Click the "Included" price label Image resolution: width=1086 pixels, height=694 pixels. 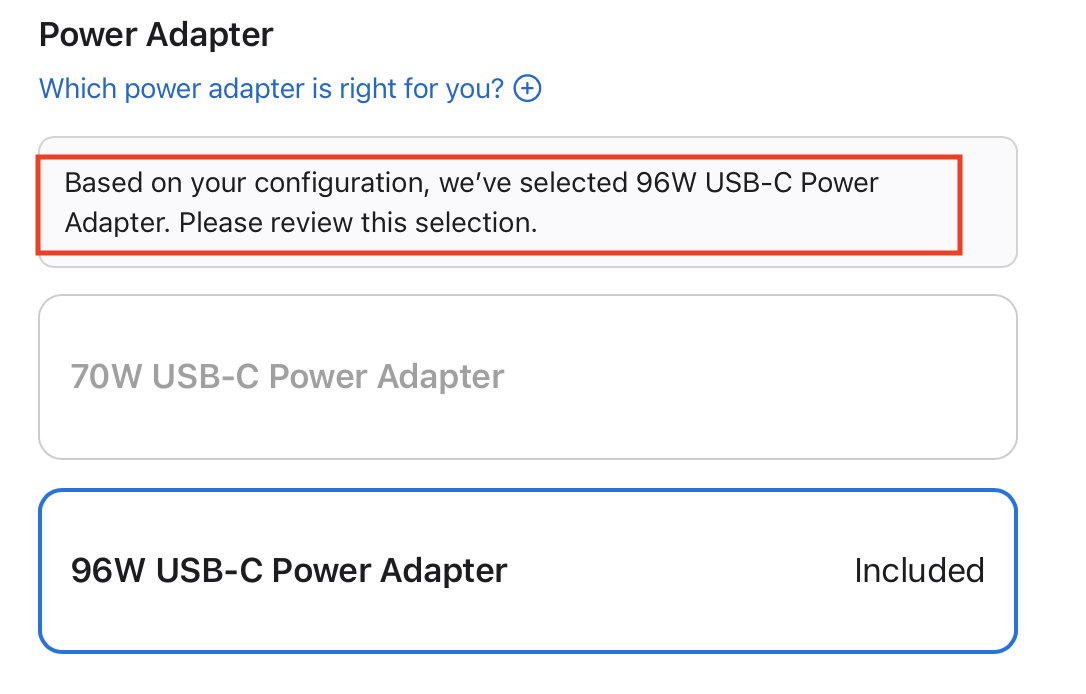pos(919,570)
